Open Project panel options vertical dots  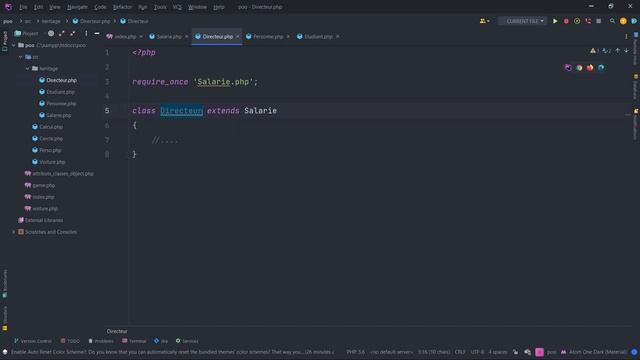pos(86,33)
